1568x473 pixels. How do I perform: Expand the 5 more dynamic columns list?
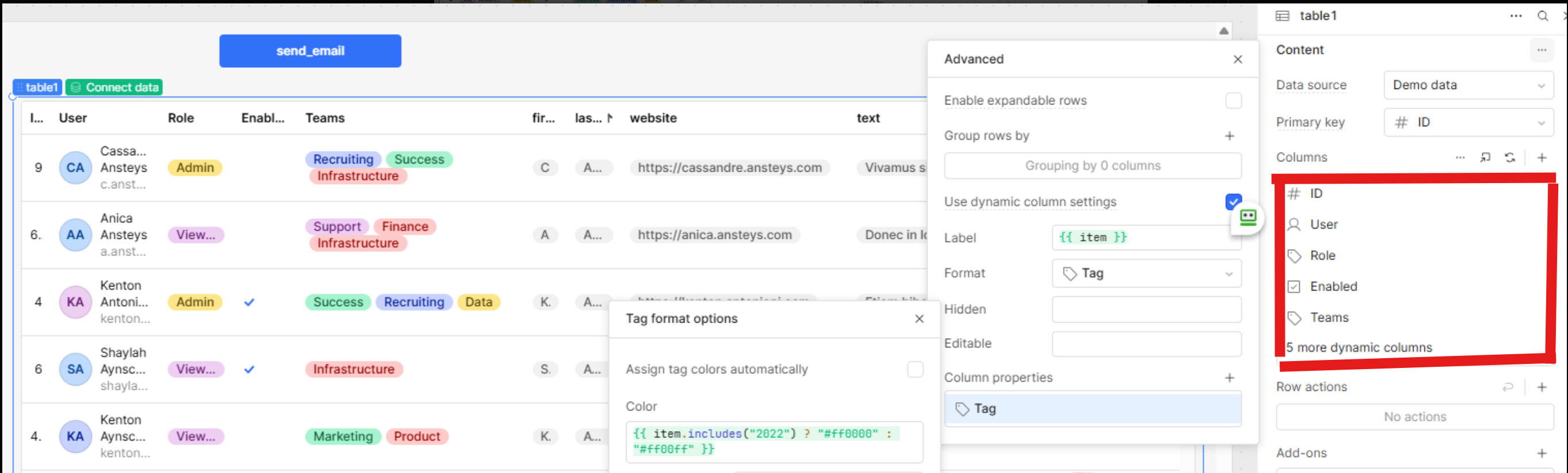(1358, 347)
